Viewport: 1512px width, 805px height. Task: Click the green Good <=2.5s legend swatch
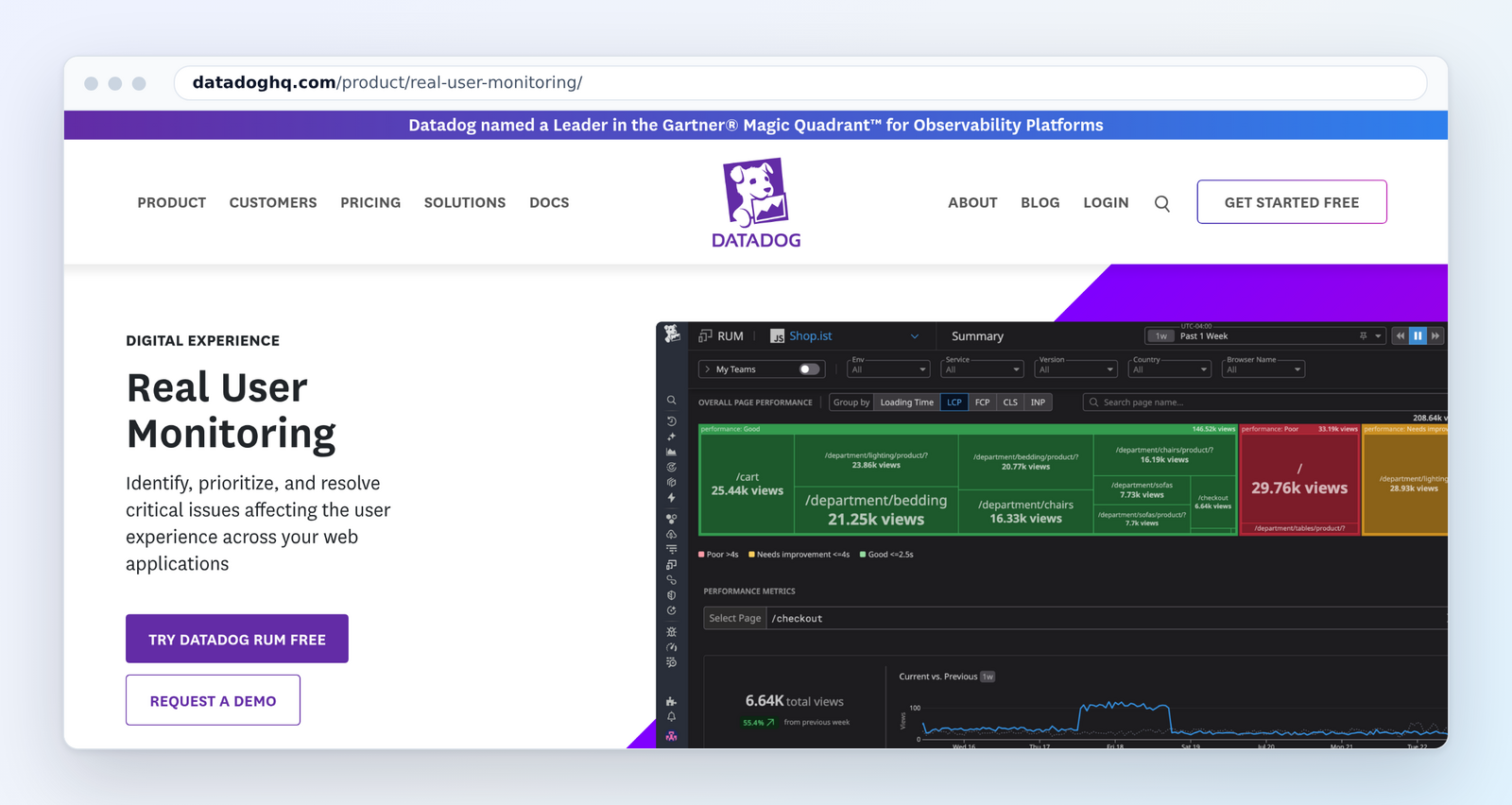pos(863,555)
